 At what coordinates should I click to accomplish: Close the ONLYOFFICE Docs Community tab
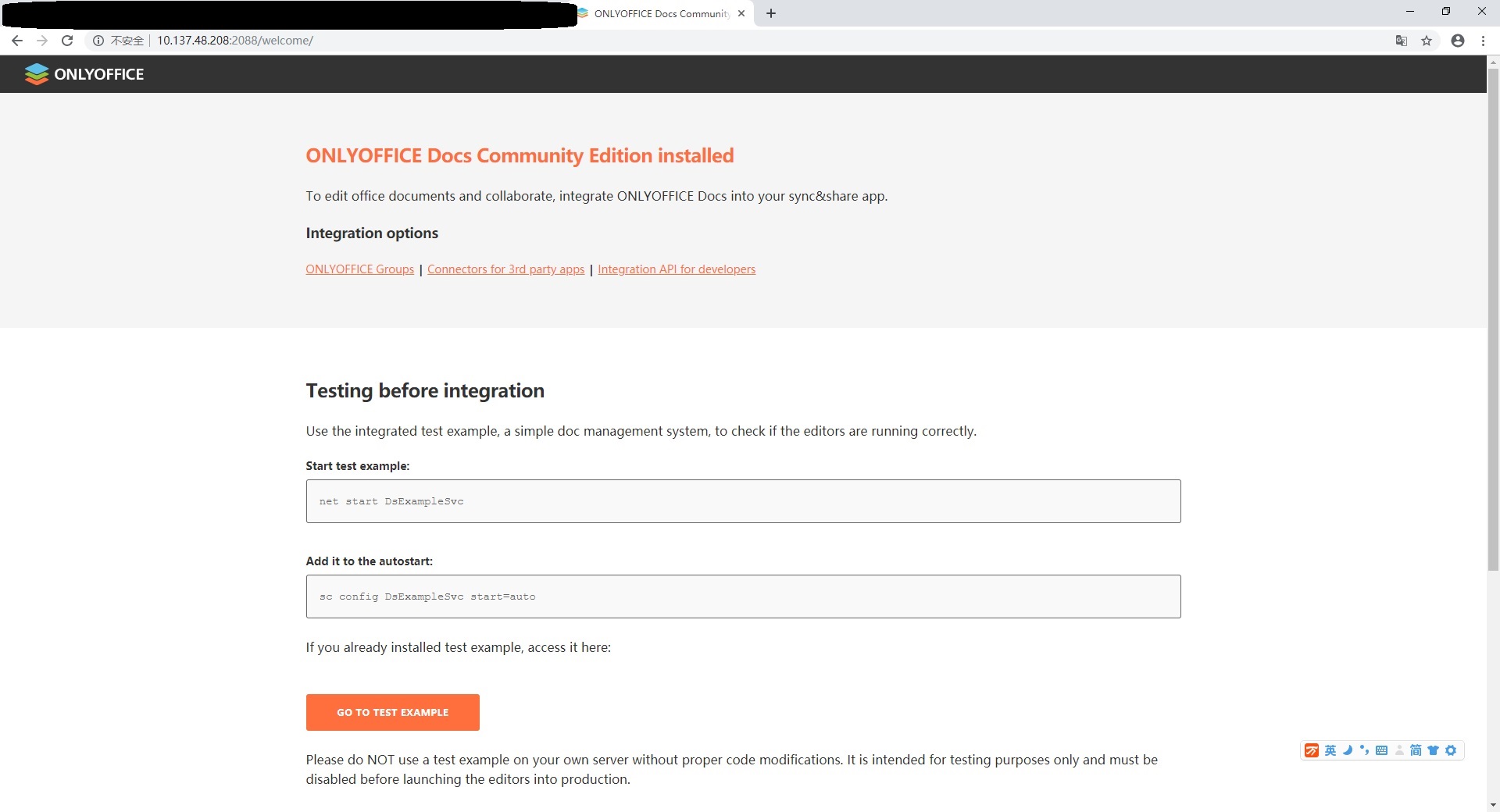[741, 13]
